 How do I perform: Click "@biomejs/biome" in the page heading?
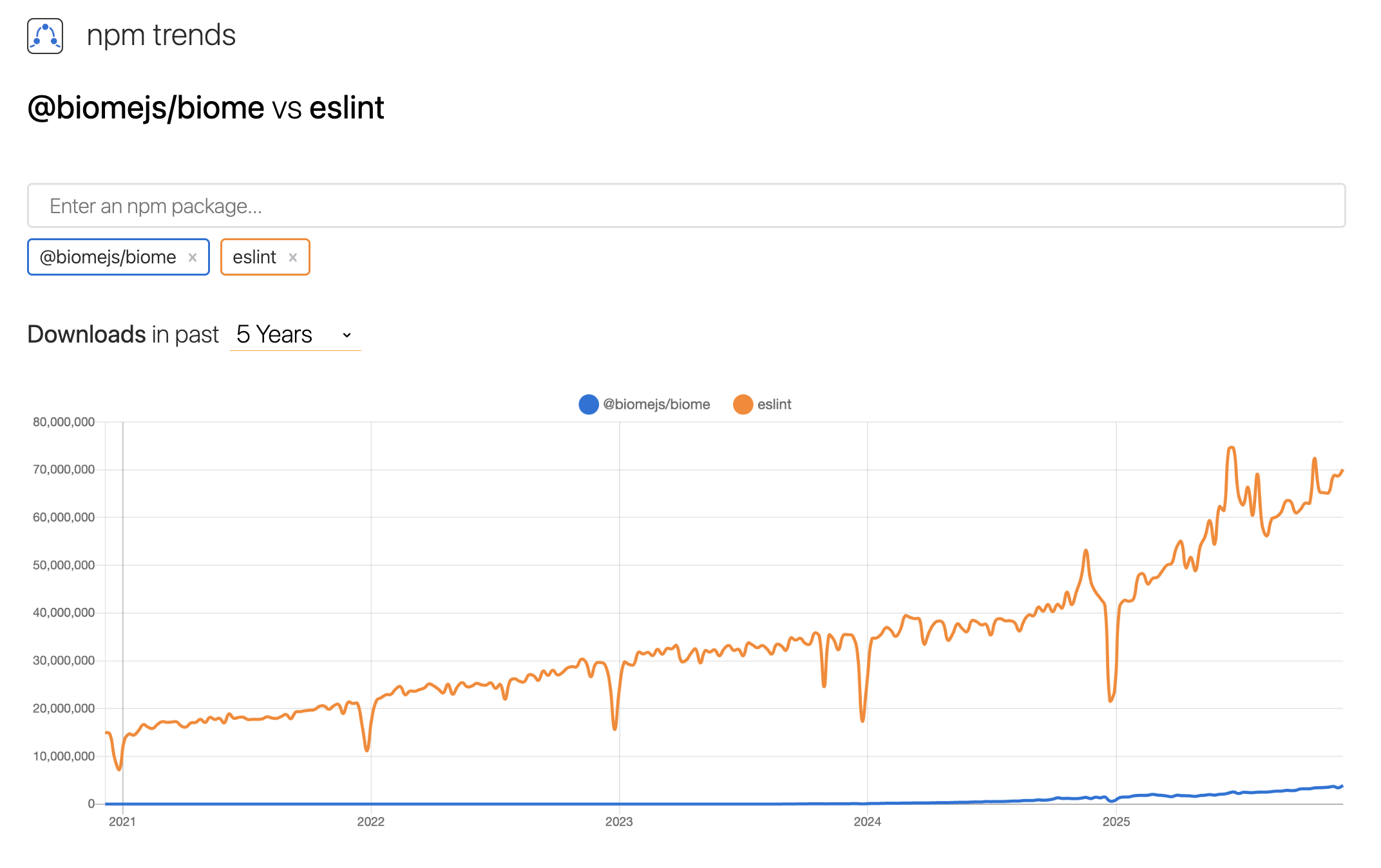[x=146, y=108]
